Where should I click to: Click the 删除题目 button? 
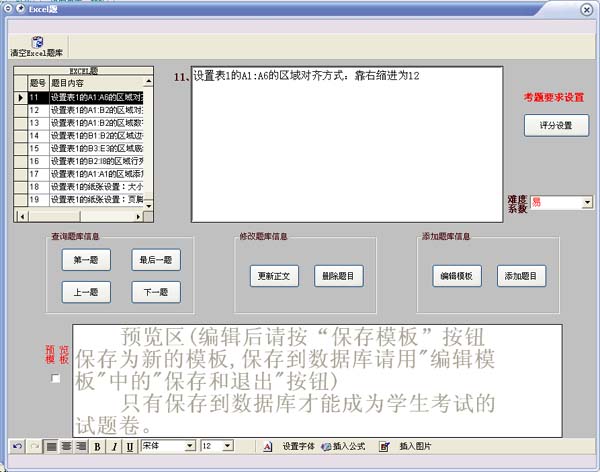click(x=338, y=276)
